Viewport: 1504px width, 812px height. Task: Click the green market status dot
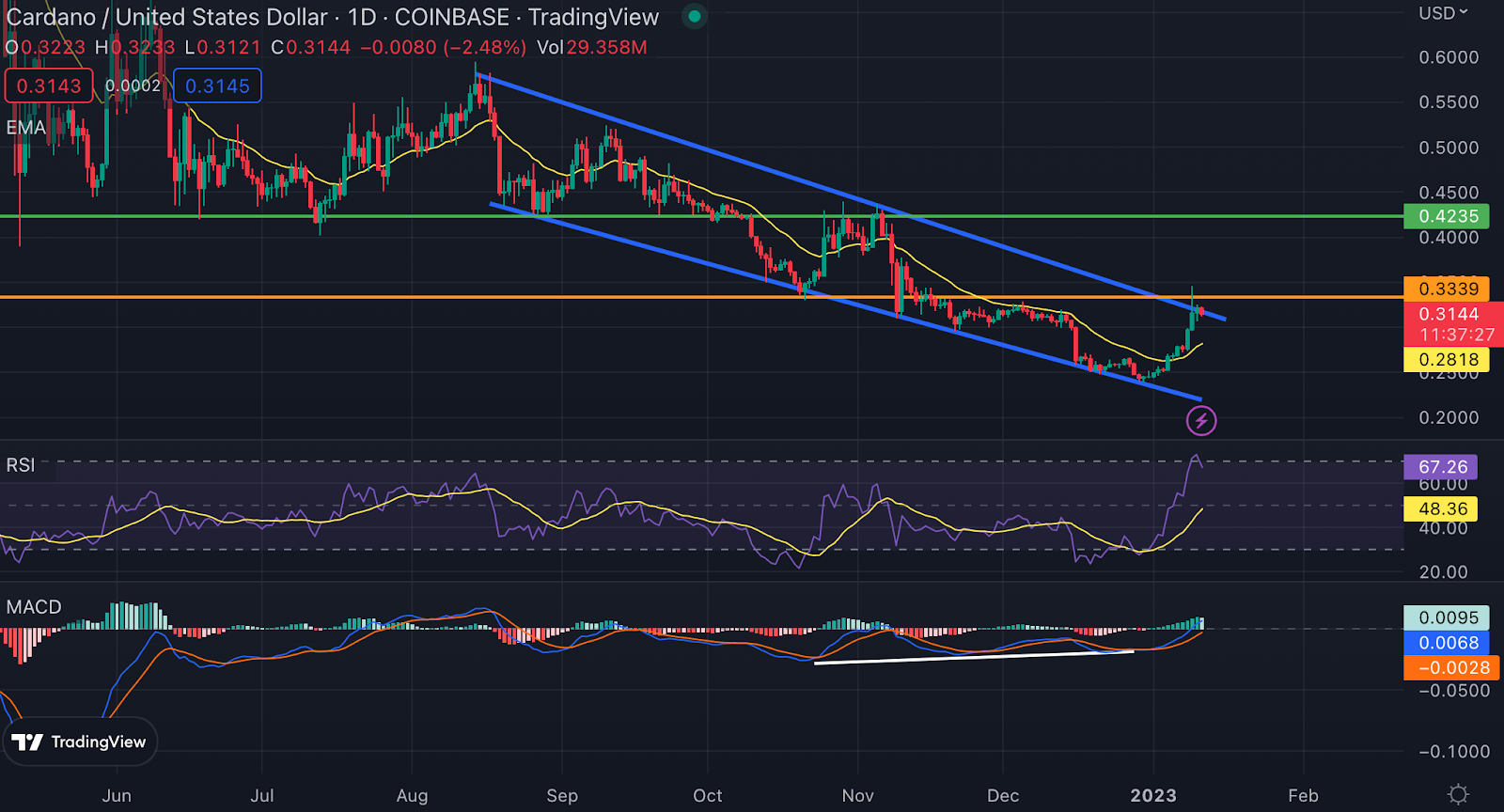tap(694, 16)
